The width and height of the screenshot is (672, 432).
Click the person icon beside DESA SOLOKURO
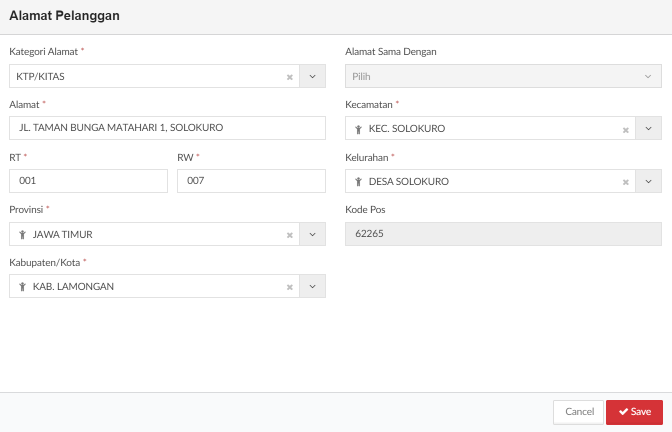click(358, 182)
